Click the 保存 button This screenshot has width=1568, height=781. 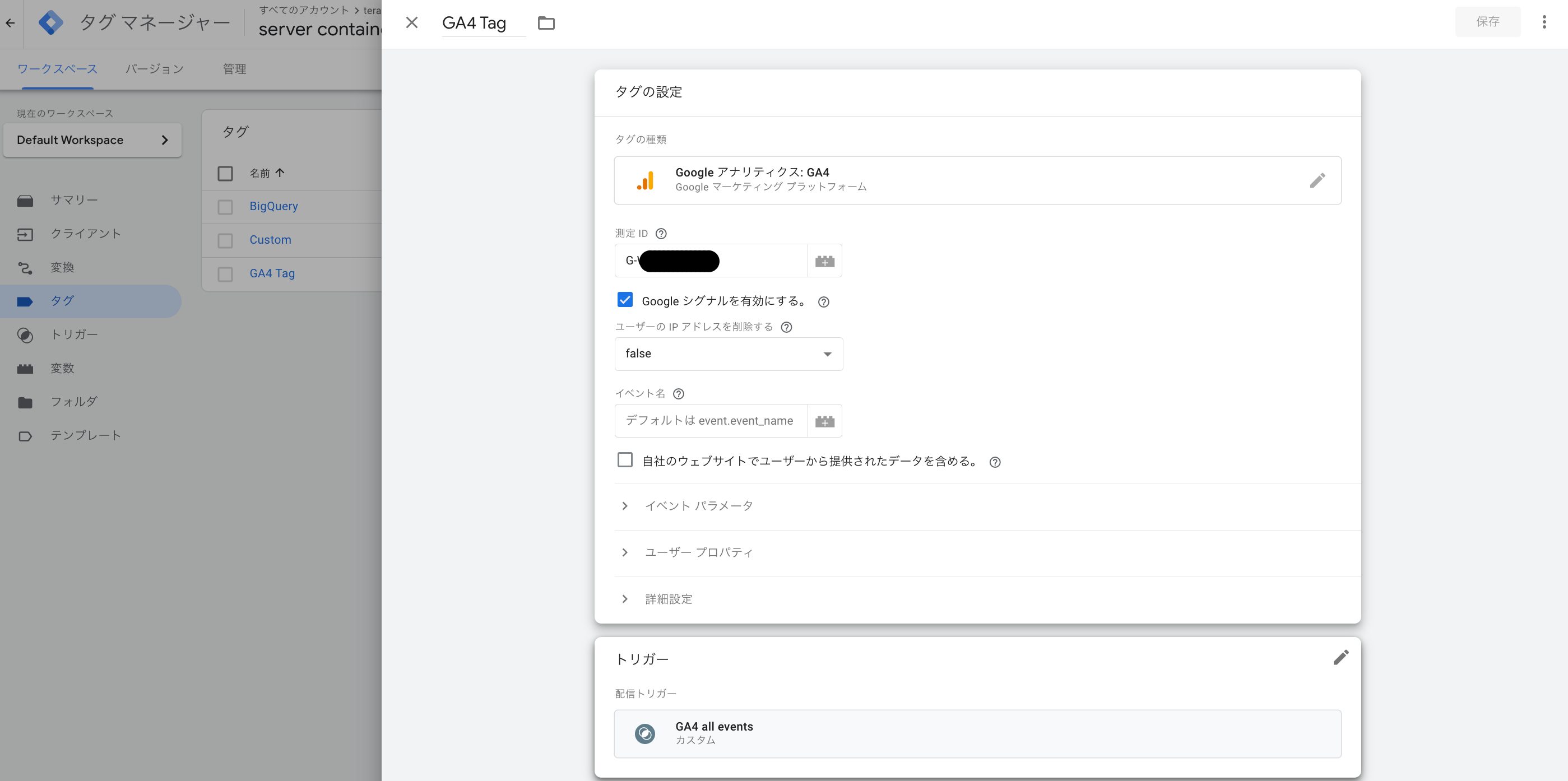(1488, 22)
